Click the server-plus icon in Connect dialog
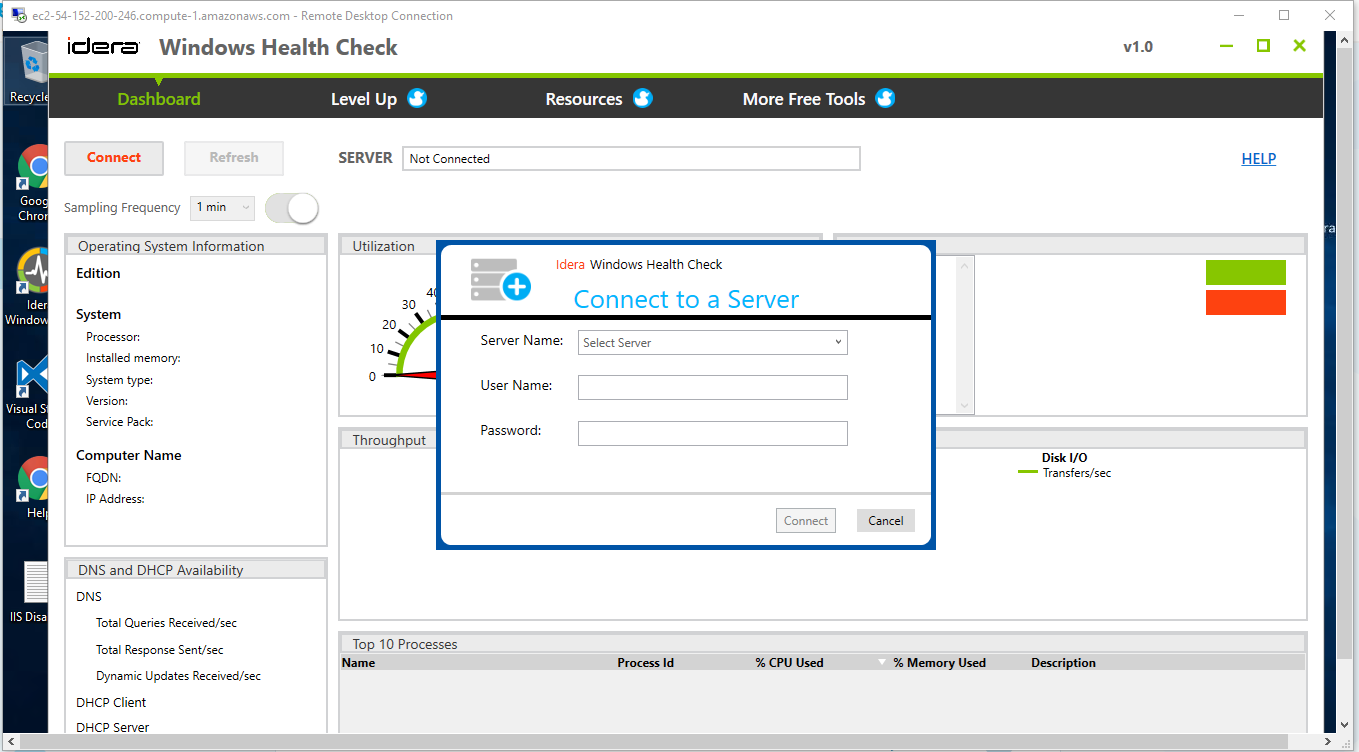 pyautogui.click(x=500, y=280)
